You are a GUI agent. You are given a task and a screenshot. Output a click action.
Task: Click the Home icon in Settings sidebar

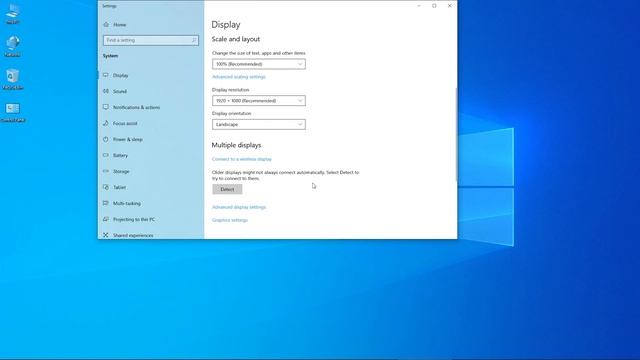tap(106, 24)
